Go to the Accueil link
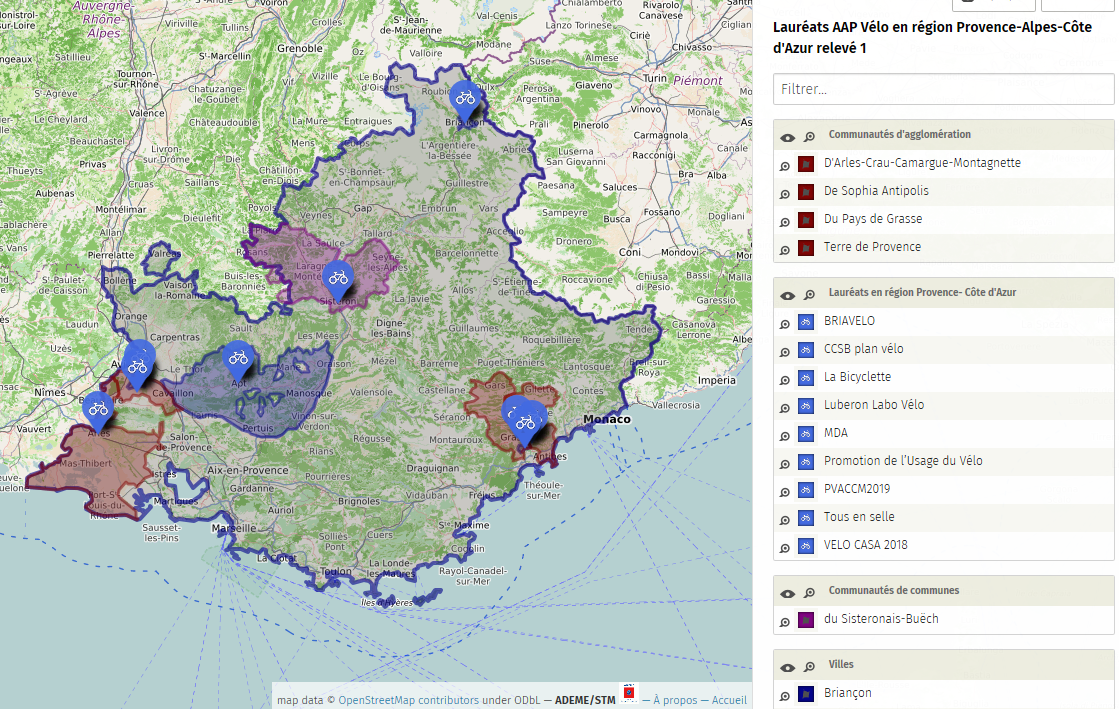This screenshot has height=709, width=1119. pos(729,700)
